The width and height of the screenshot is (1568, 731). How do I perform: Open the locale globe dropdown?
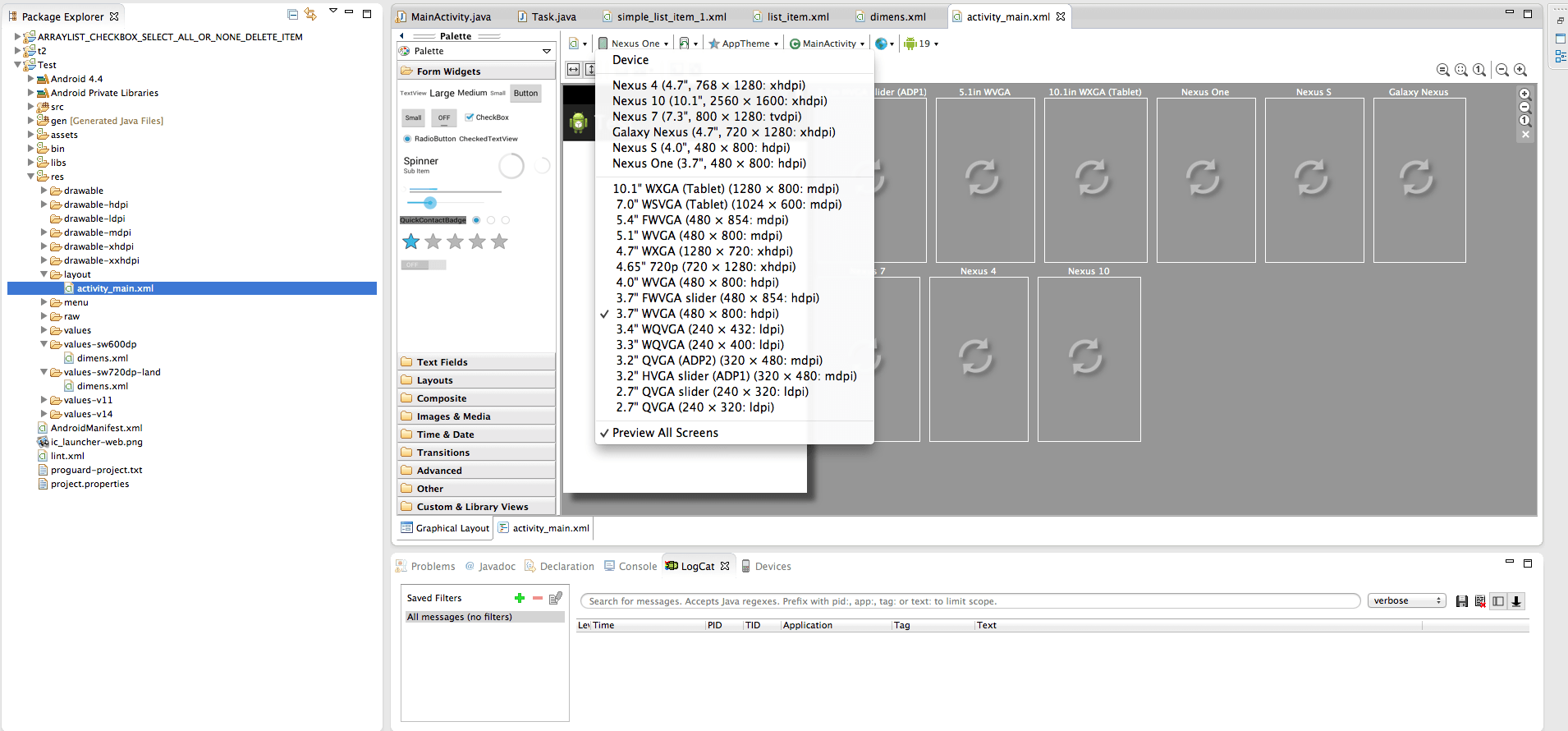click(884, 44)
